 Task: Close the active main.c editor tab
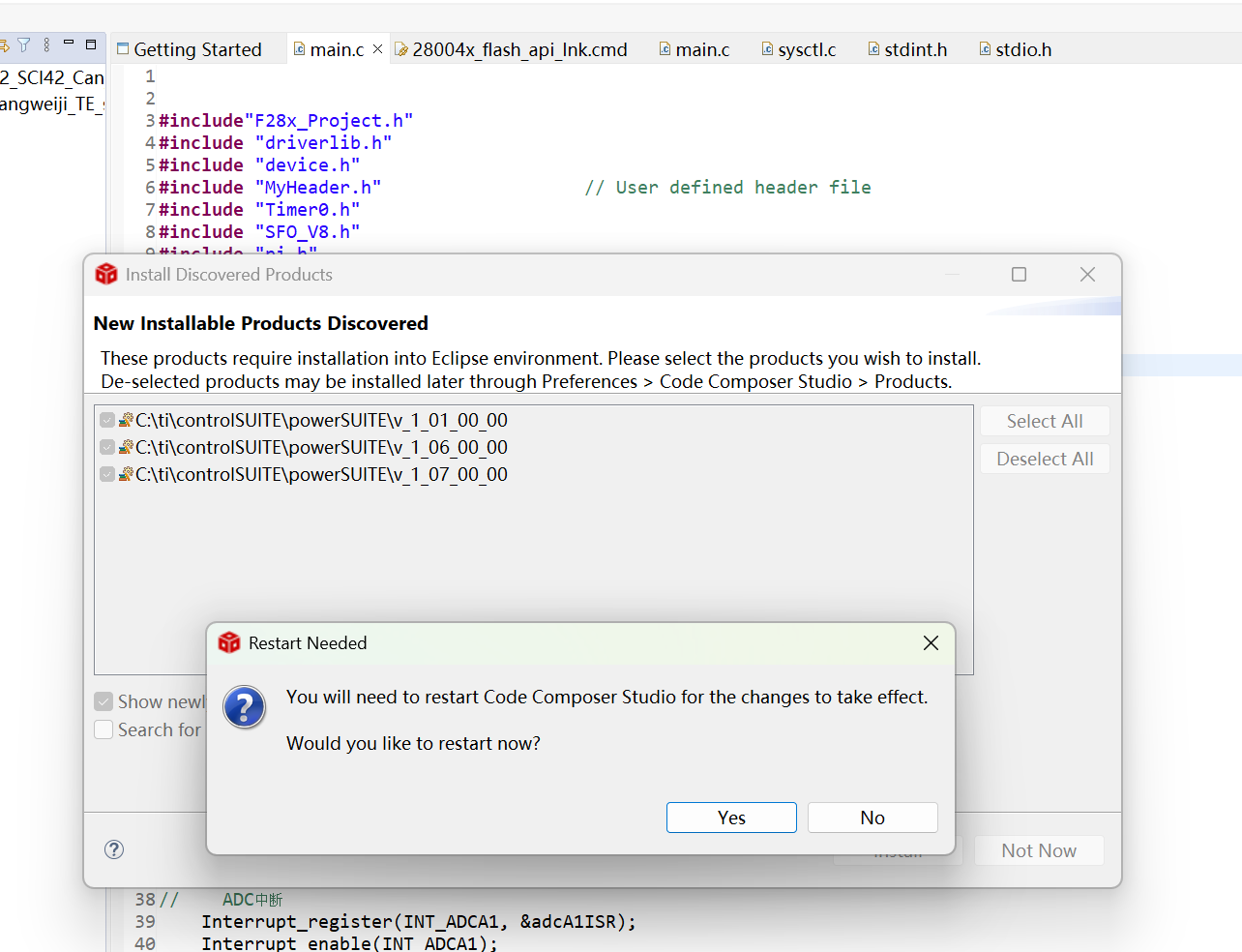(x=377, y=49)
